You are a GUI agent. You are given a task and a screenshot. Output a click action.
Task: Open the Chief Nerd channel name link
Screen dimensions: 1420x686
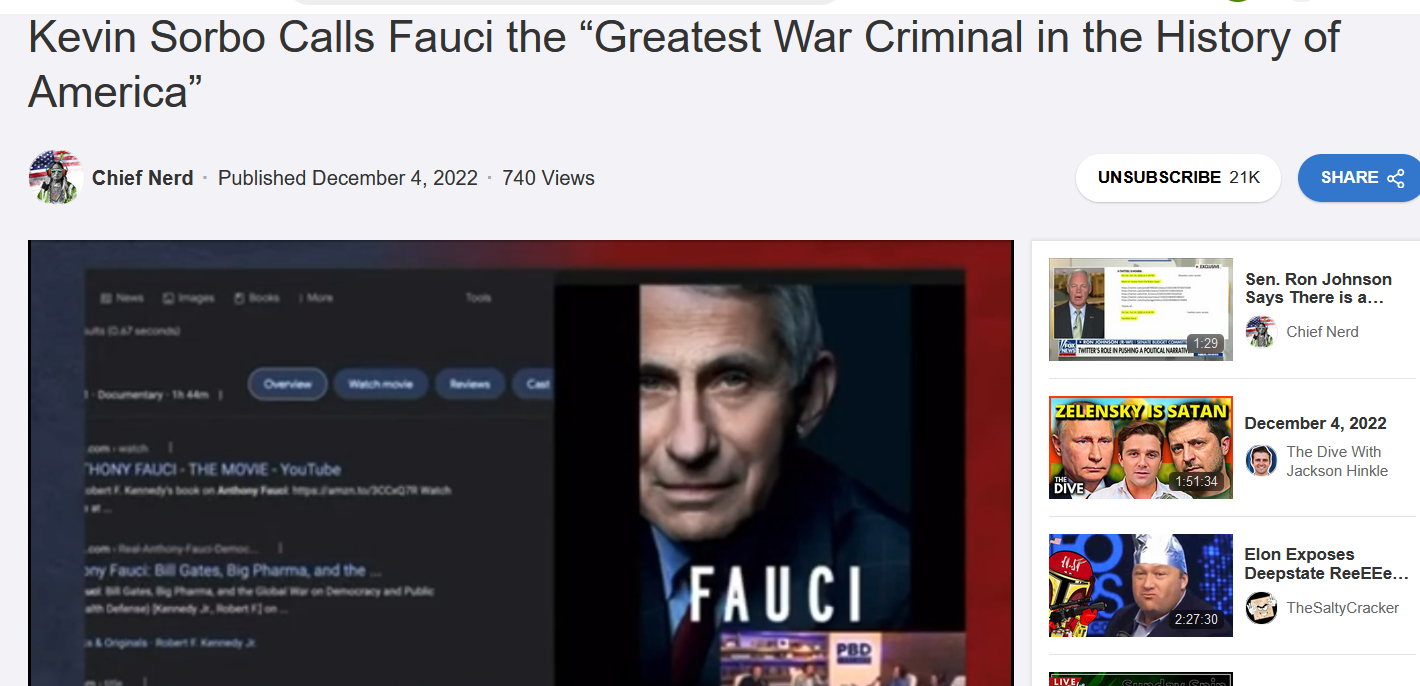pos(143,178)
